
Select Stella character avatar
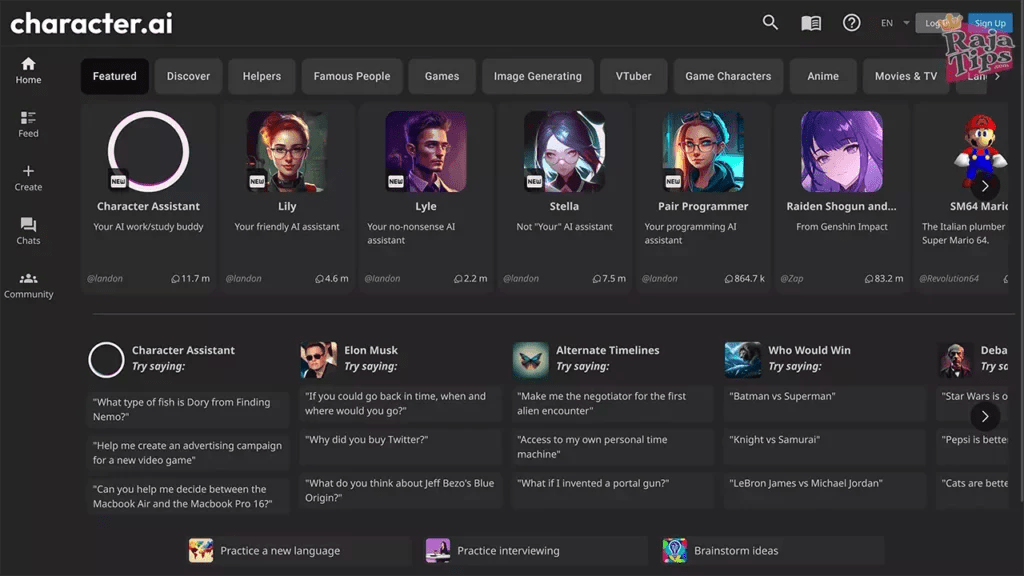point(564,152)
